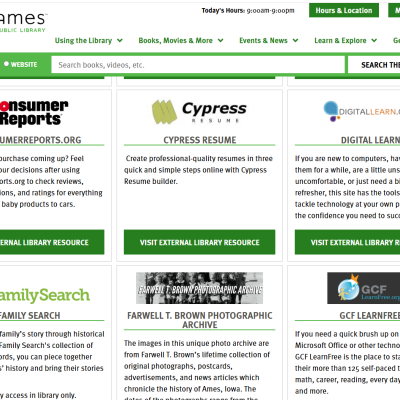Visit external resource for Consumer Reports
Screen dimensions: 400x400
click(52, 242)
